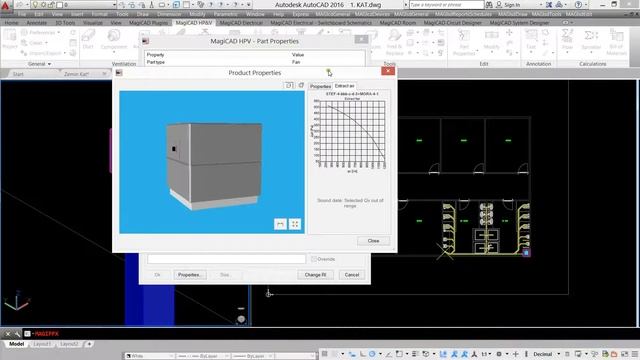This screenshot has width=640, height=360.
Task: Click the keyword search input field
Action: pos(446,5)
